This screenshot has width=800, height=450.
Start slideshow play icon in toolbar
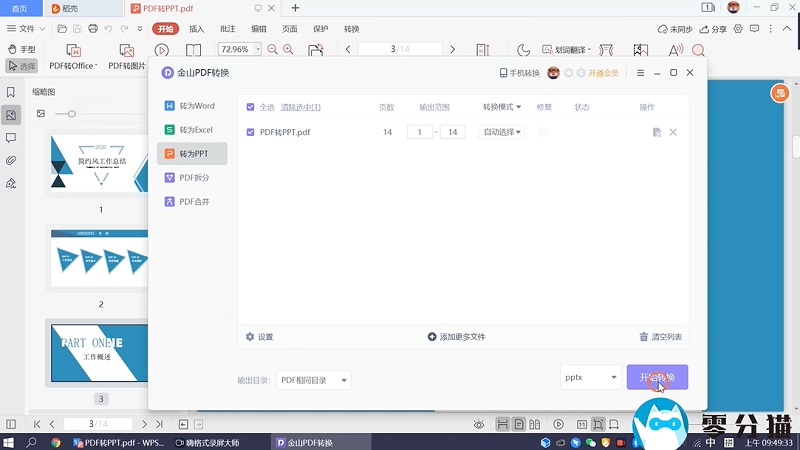(x=162, y=50)
